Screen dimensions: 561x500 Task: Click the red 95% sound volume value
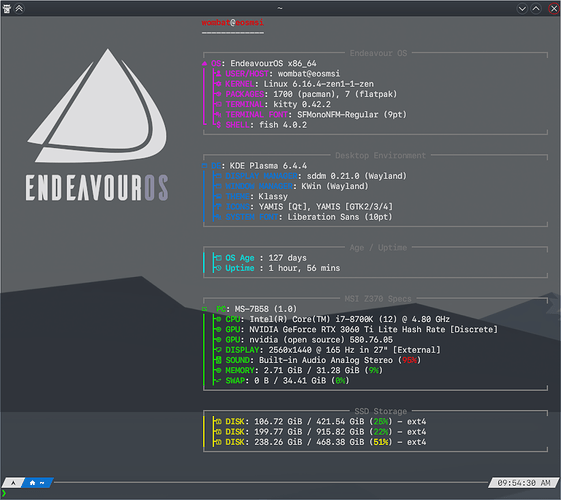pos(410,360)
